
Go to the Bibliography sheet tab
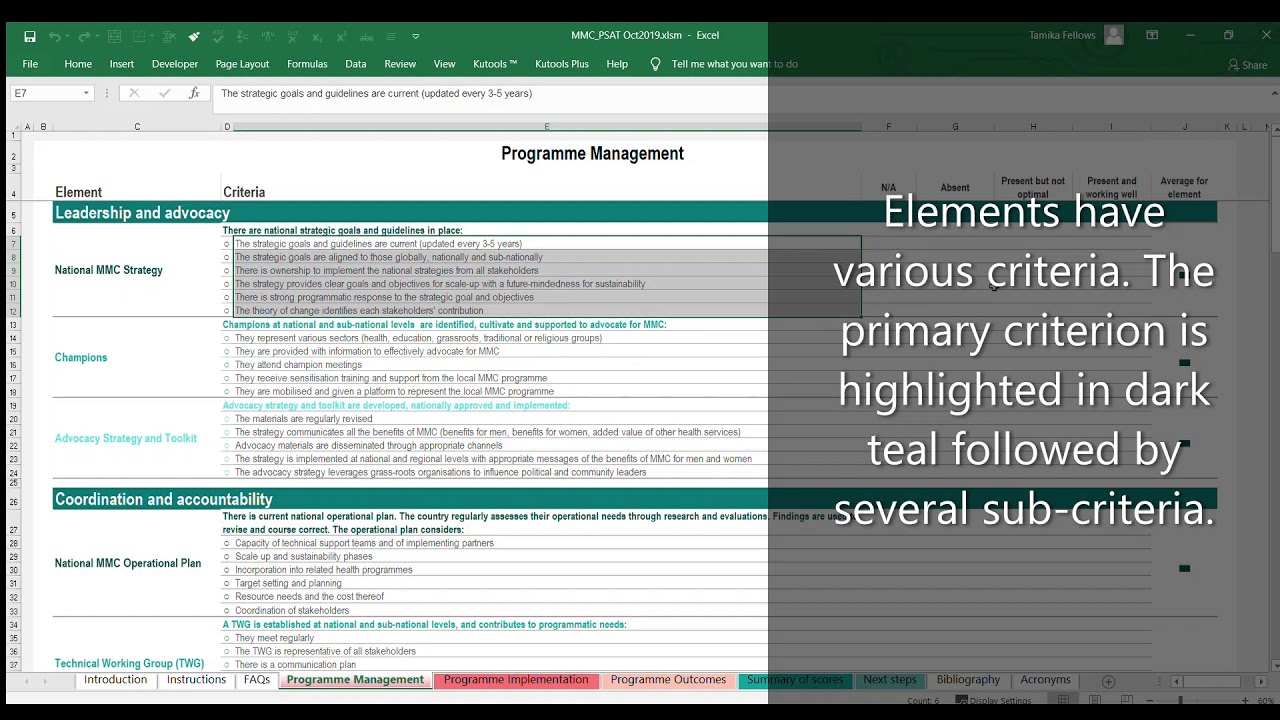pos(968,680)
